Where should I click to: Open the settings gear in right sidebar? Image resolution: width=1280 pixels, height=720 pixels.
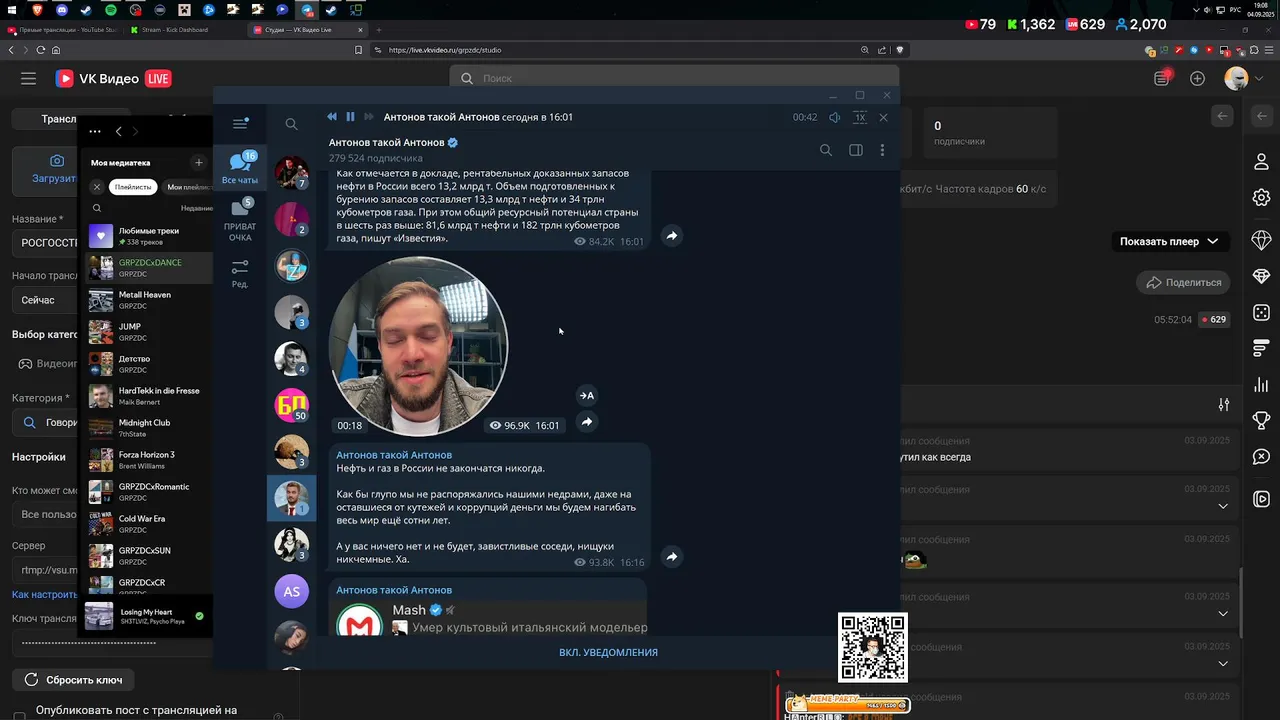(x=1261, y=198)
